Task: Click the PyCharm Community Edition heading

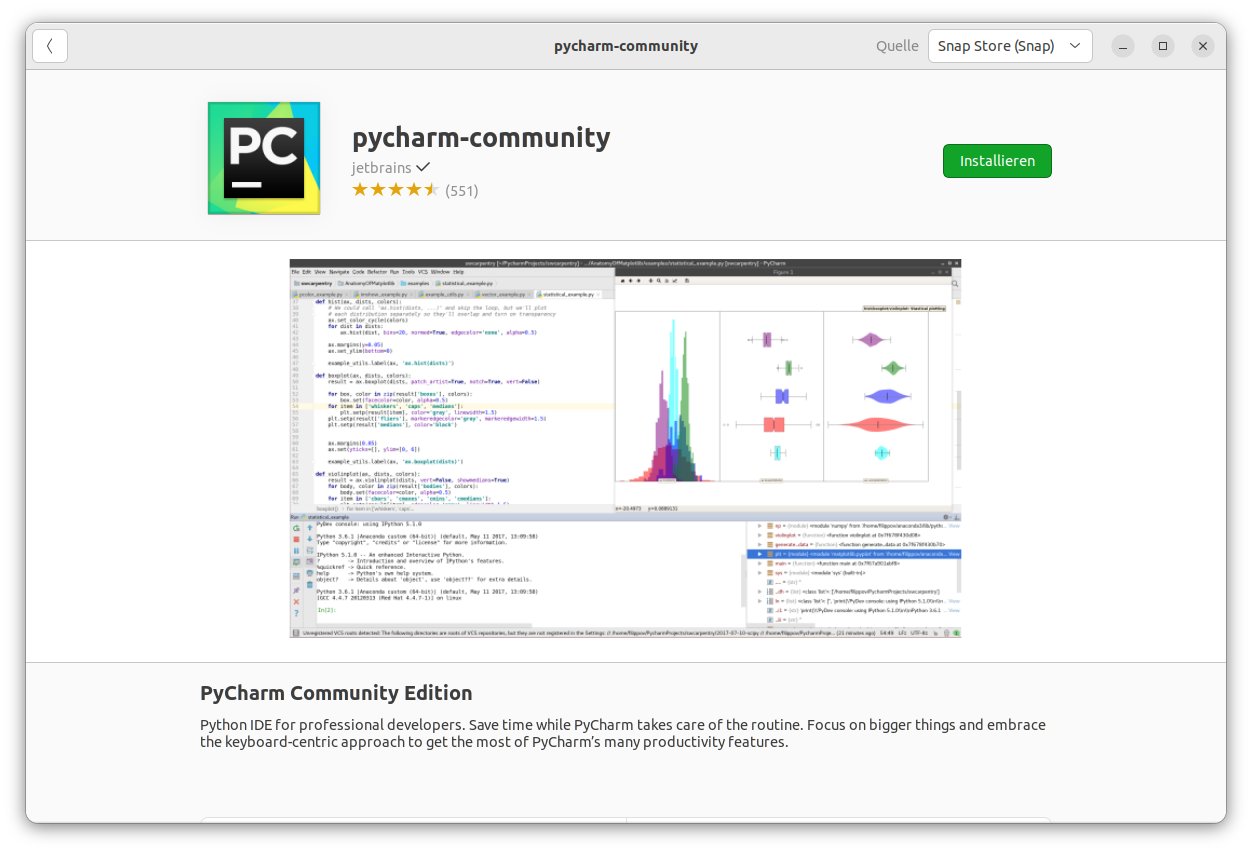Action: click(x=336, y=693)
